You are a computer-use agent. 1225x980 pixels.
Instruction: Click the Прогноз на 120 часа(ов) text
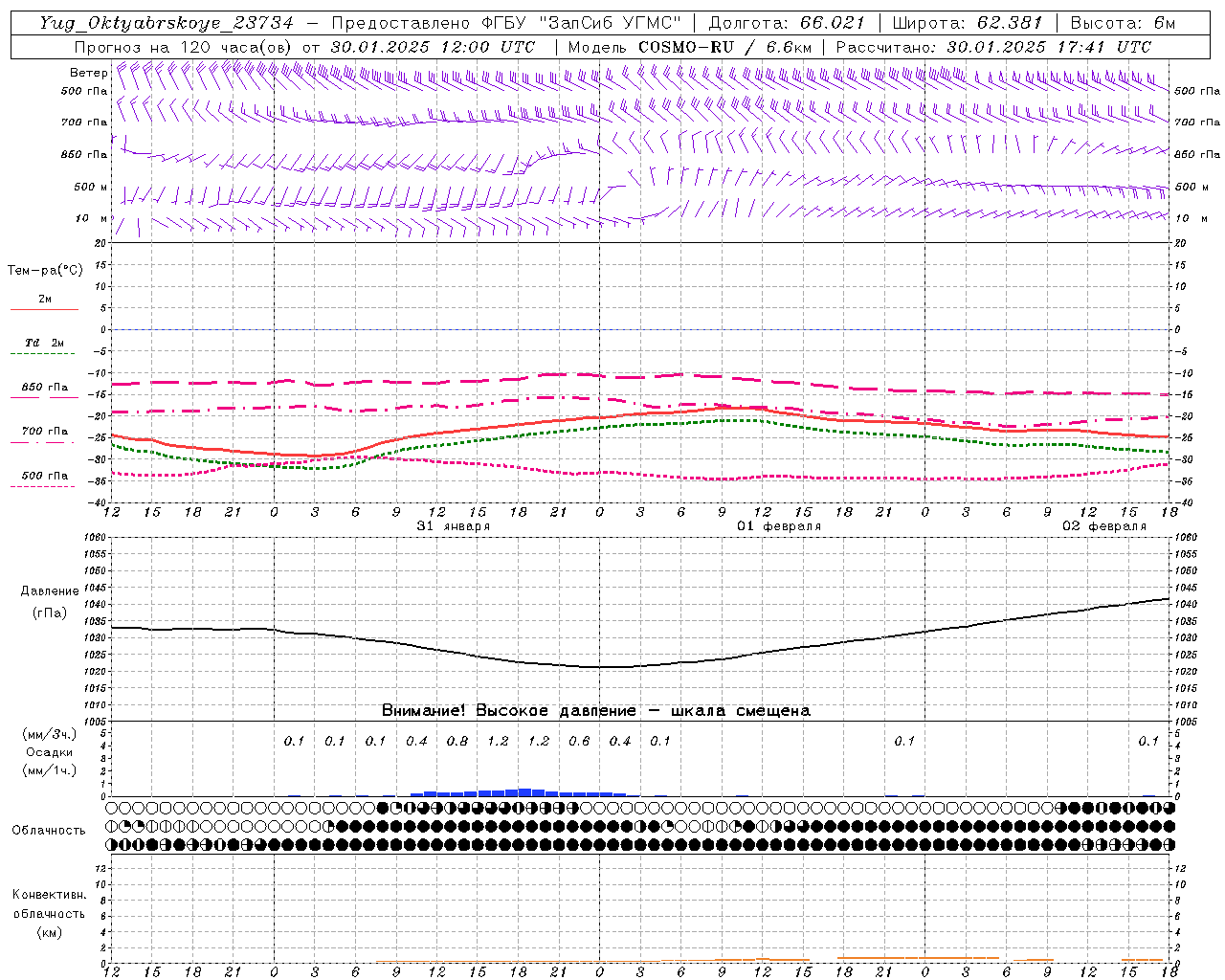(x=185, y=47)
